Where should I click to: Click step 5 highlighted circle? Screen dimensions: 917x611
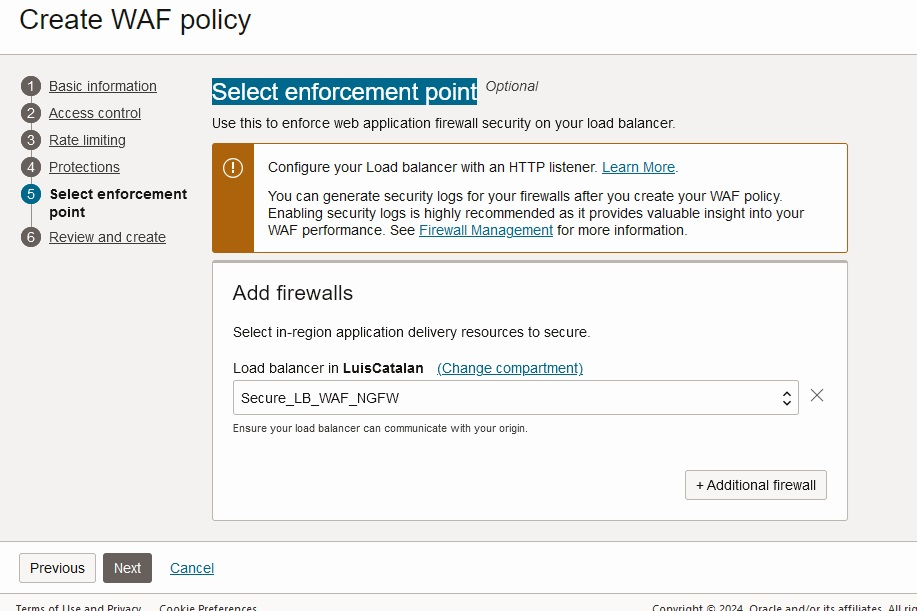click(x=31, y=194)
